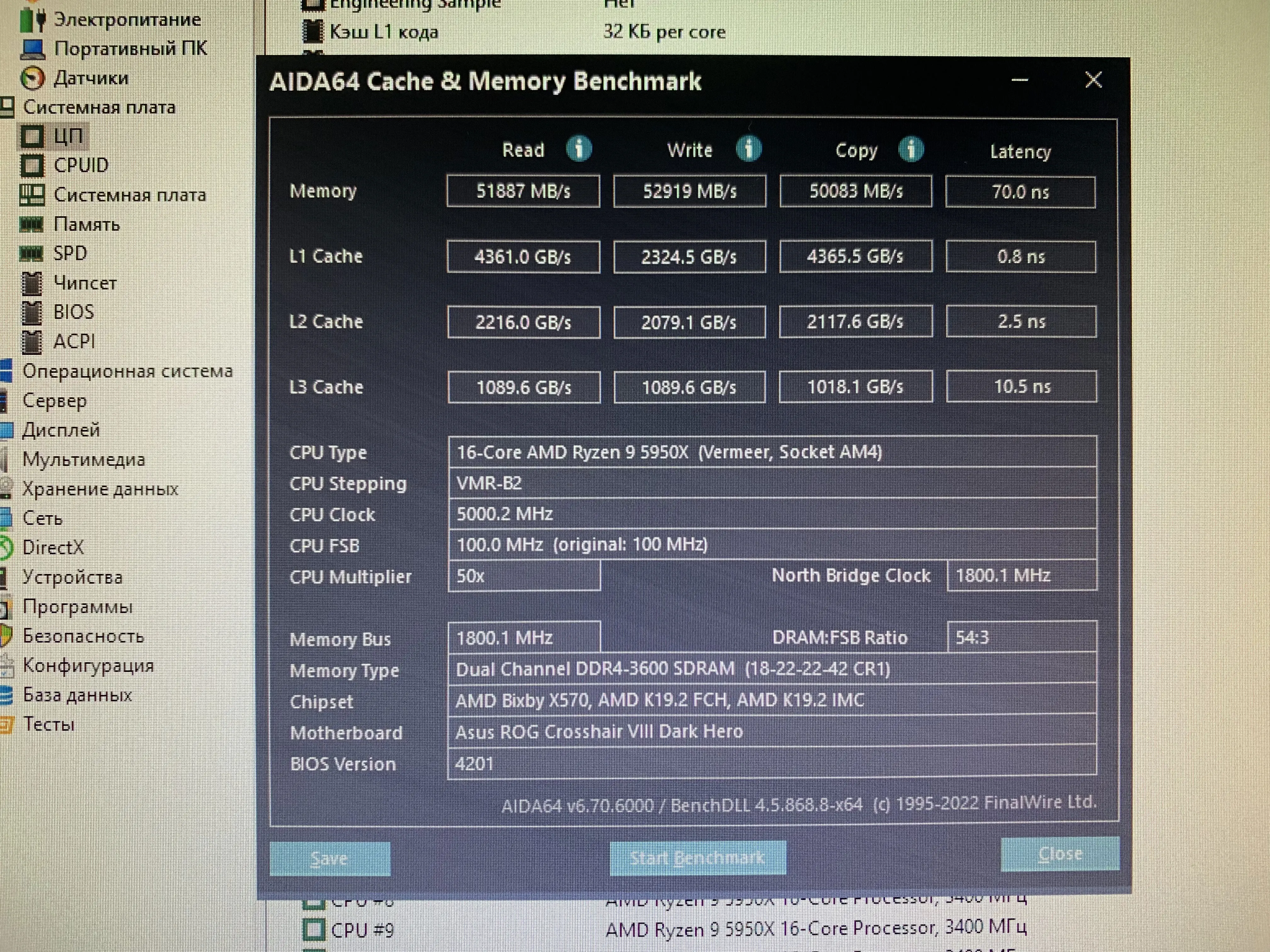The height and width of the screenshot is (952, 1270).
Task: Open the Датчики sensors item
Action: [90, 78]
